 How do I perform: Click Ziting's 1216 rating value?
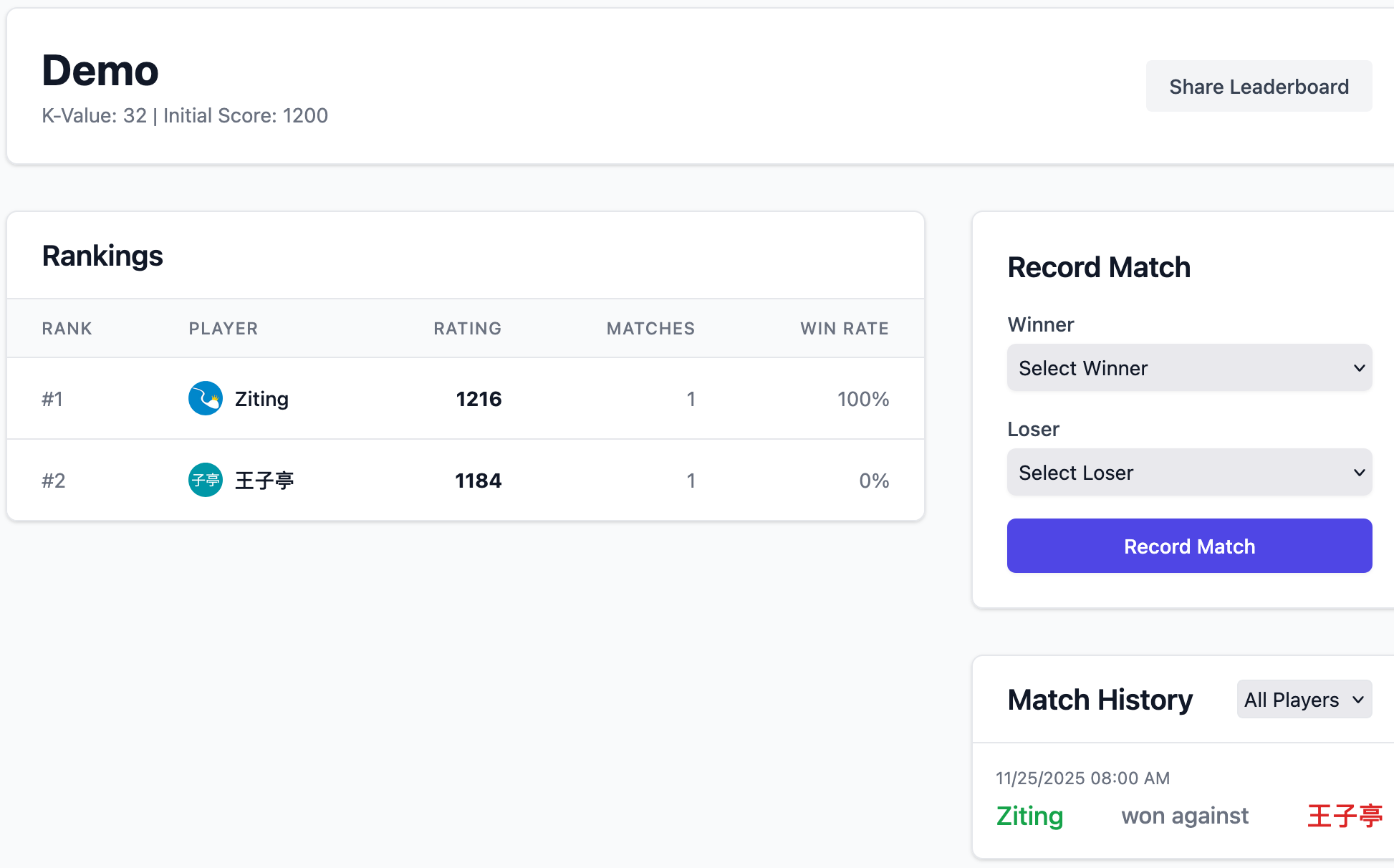479,399
